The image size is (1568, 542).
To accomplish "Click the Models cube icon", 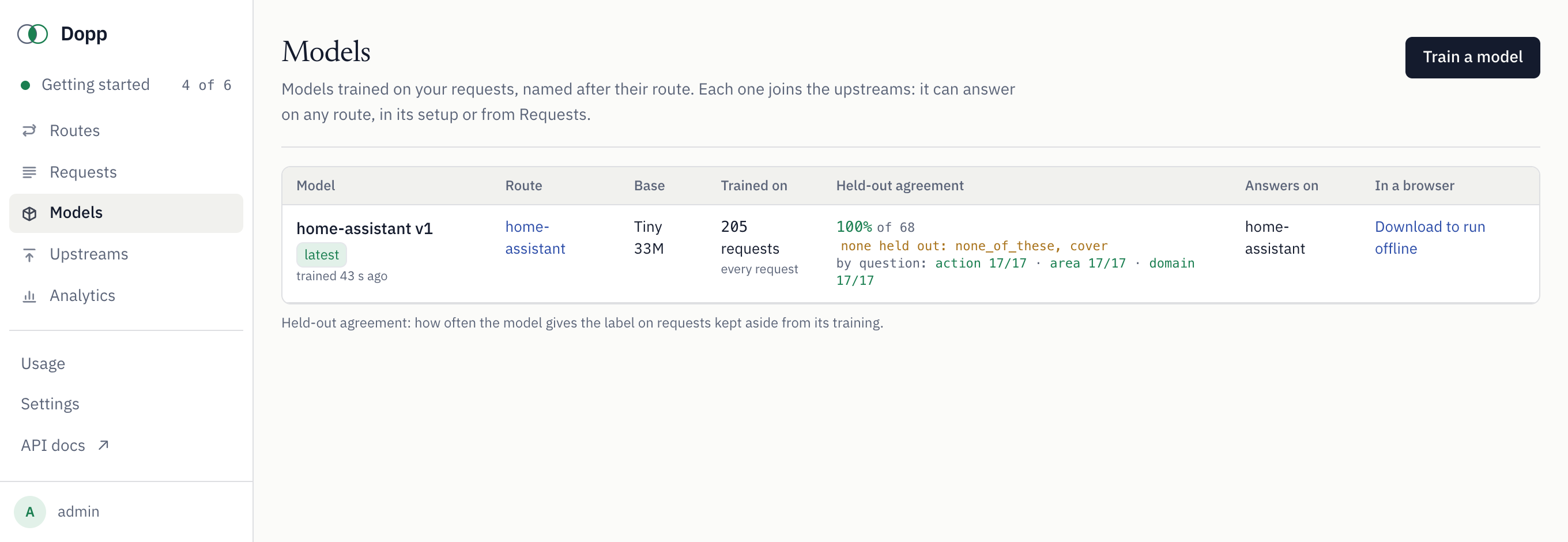I will [29, 213].
